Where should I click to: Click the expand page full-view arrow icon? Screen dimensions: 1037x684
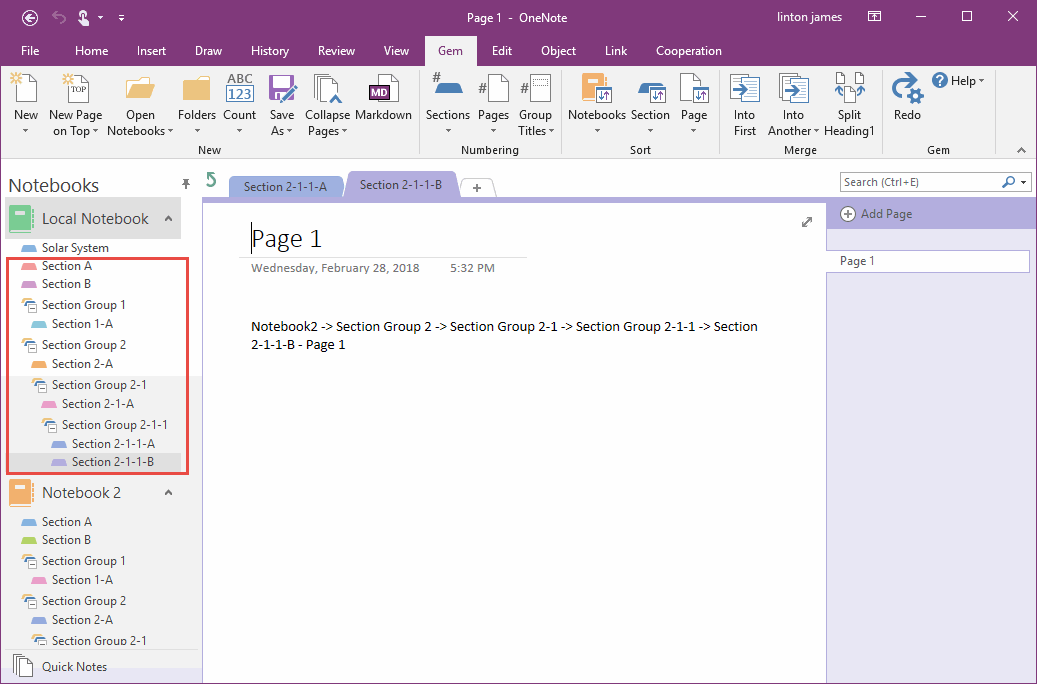(x=807, y=222)
